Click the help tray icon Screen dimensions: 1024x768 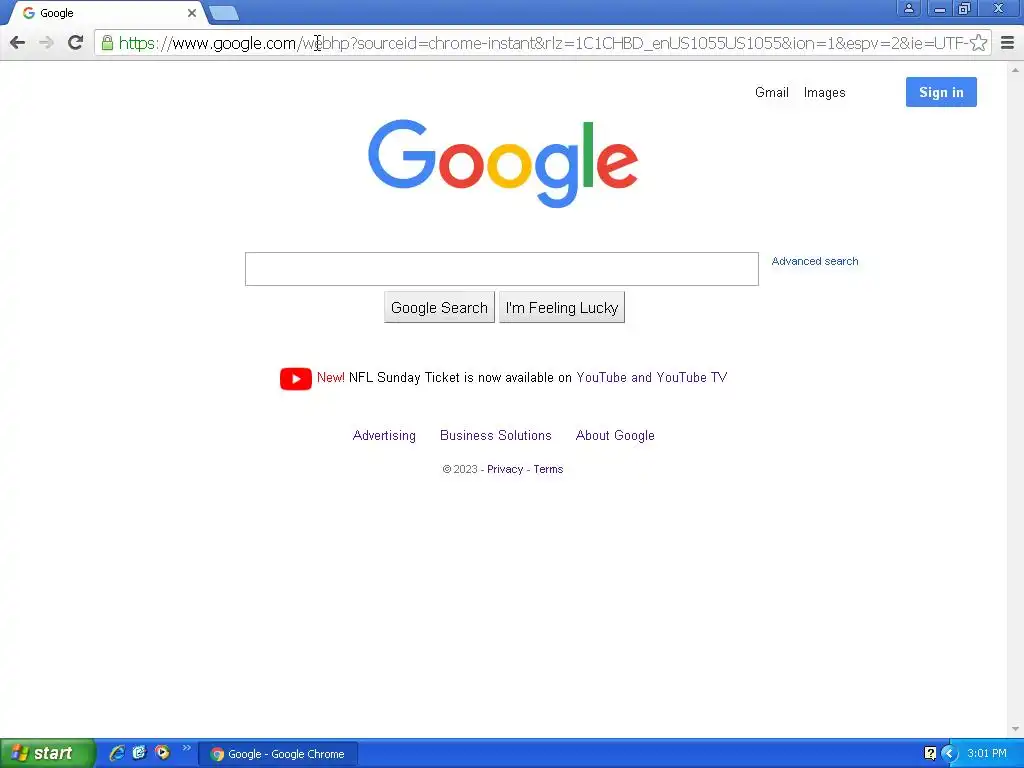tap(930, 754)
